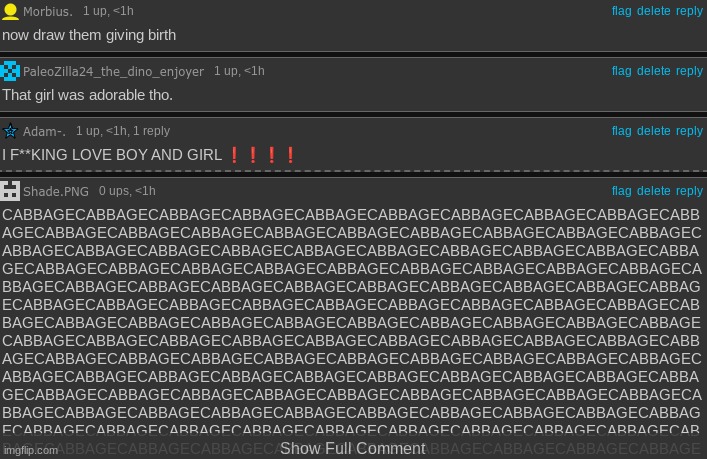Flag the Morbius. comment

pyautogui.click(x=621, y=11)
